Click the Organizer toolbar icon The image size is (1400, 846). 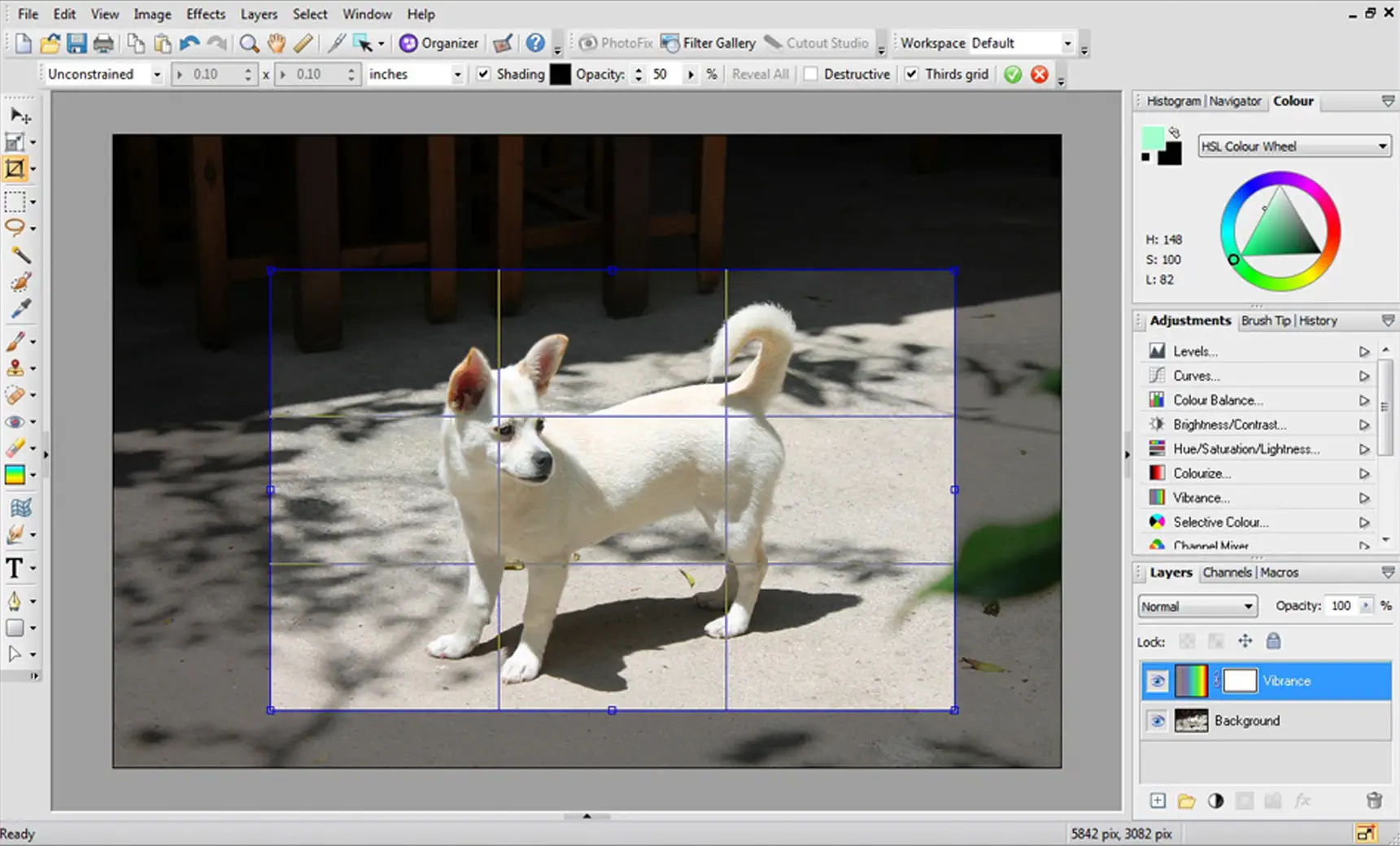(x=438, y=43)
